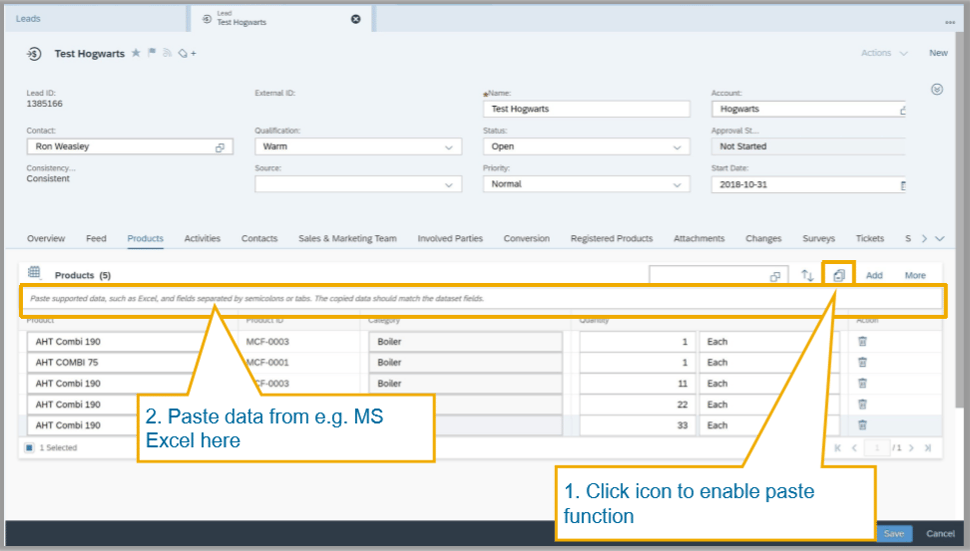Viewport: 970px width, 551px height.
Task: Open the Surveys tab
Action: (x=818, y=238)
